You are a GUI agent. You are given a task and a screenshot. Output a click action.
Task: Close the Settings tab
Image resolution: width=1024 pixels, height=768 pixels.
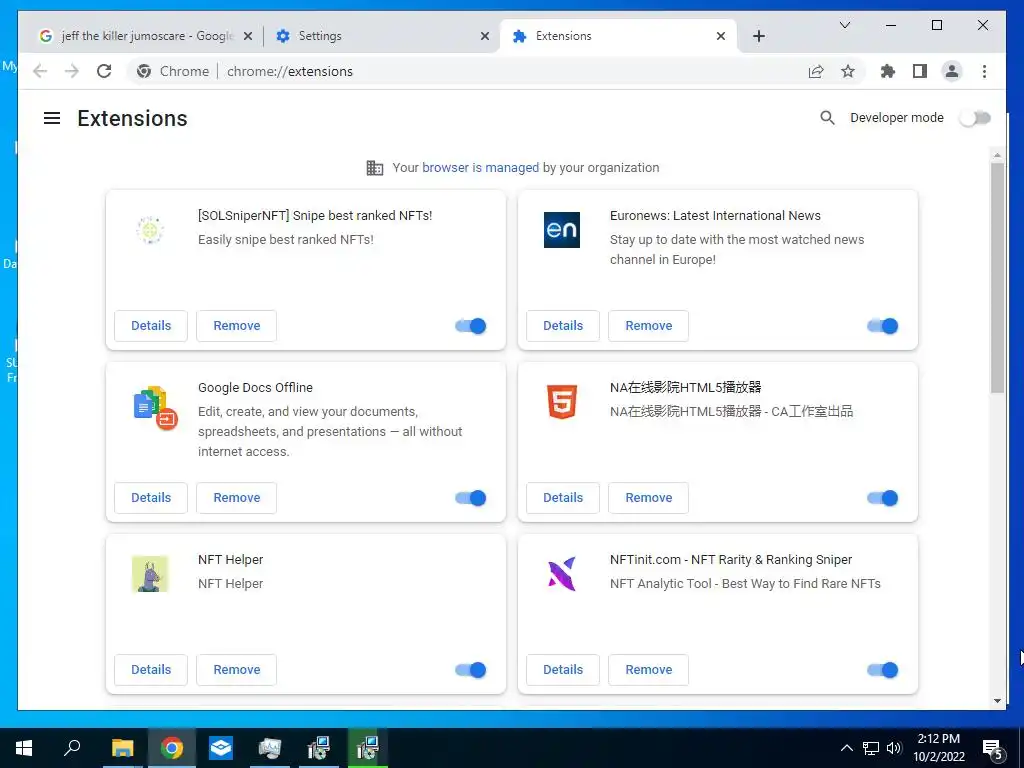[x=485, y=36]
